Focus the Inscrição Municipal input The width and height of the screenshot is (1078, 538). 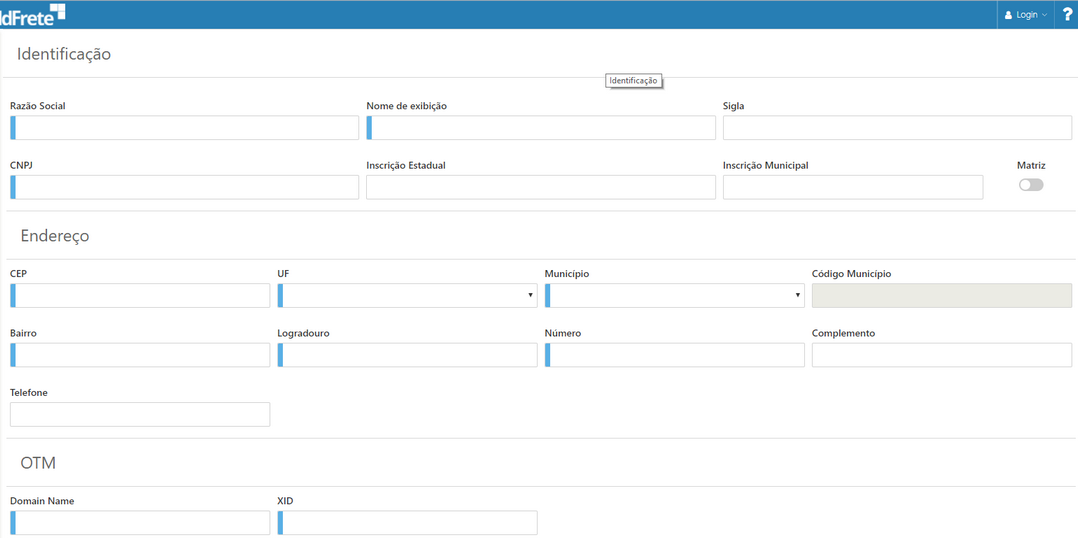point(852,187)
